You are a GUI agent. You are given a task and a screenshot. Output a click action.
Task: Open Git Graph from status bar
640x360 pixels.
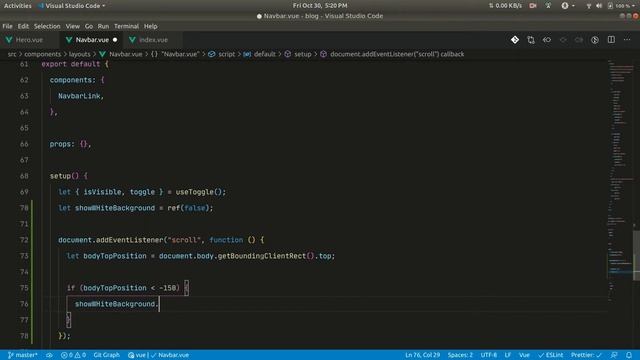107,355
